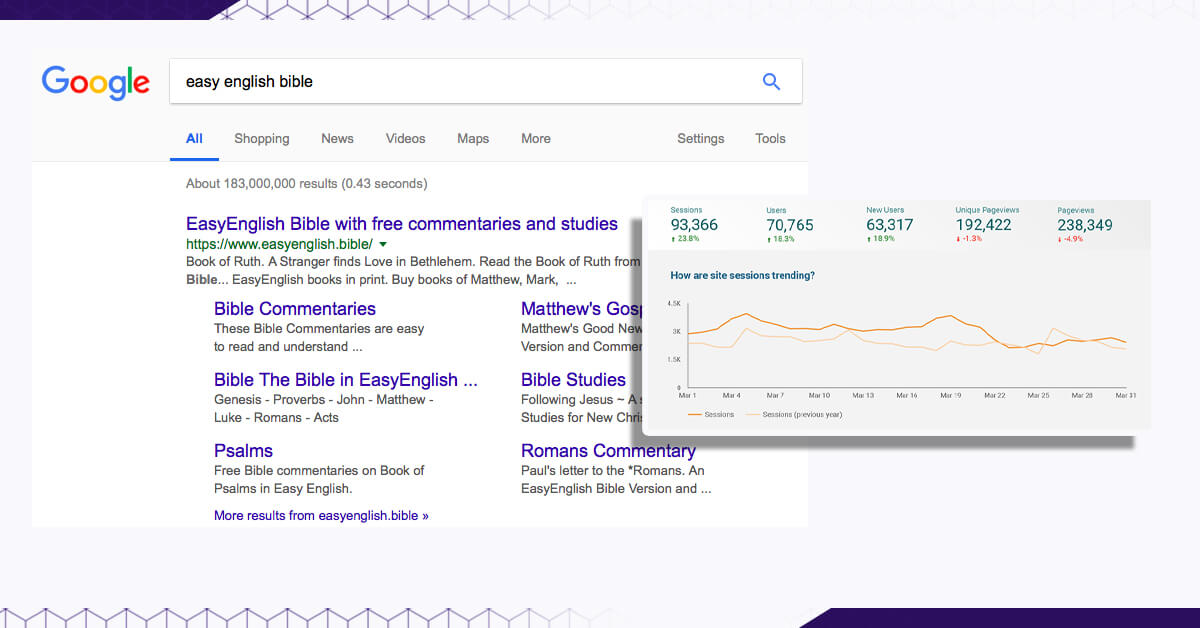Viewport: 1200px width, 628px height.
Task: Open search Tools
Action: click(770, 139)
